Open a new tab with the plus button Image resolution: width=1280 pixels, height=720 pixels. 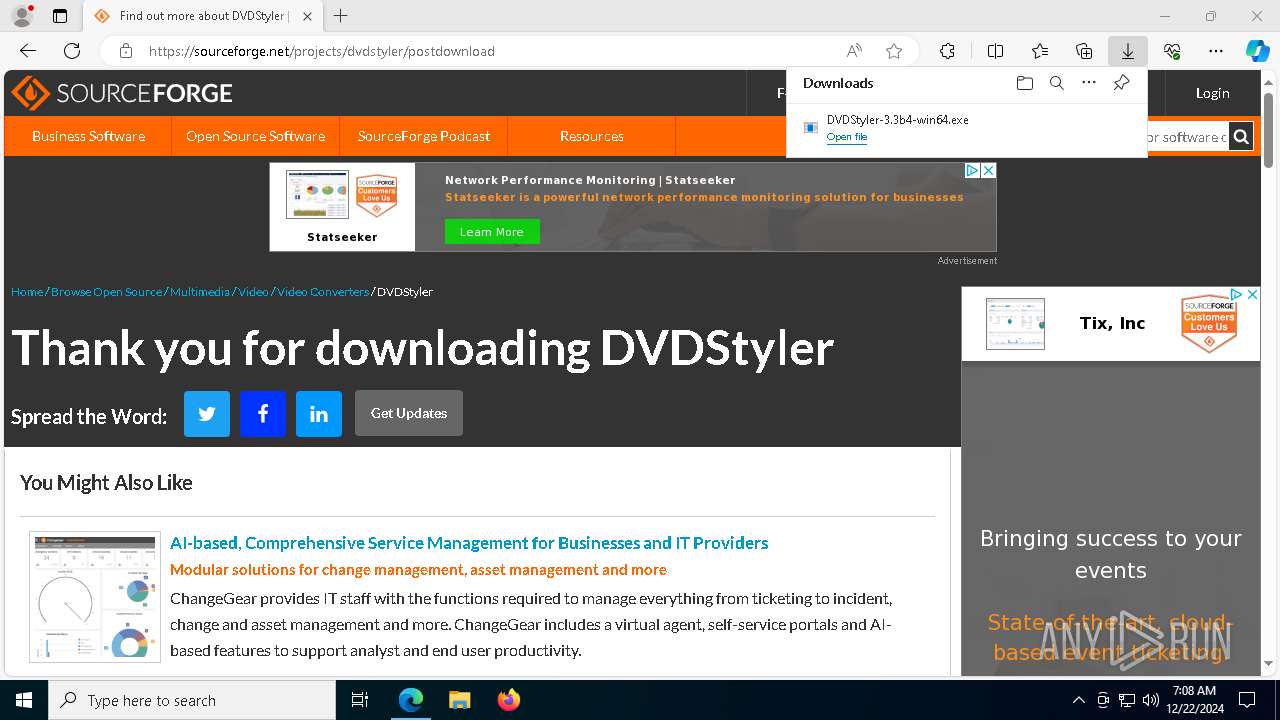341,16
